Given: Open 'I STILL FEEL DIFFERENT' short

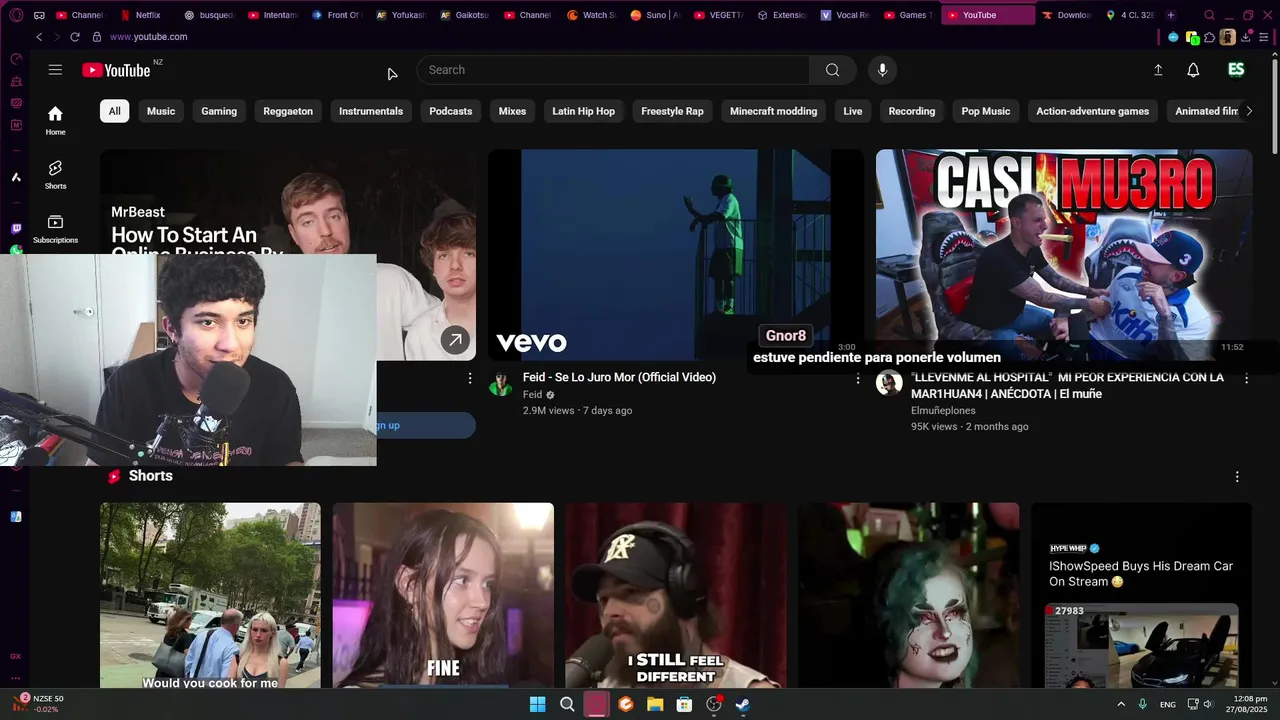Looking at the screenshot, I should pos(676,595).
